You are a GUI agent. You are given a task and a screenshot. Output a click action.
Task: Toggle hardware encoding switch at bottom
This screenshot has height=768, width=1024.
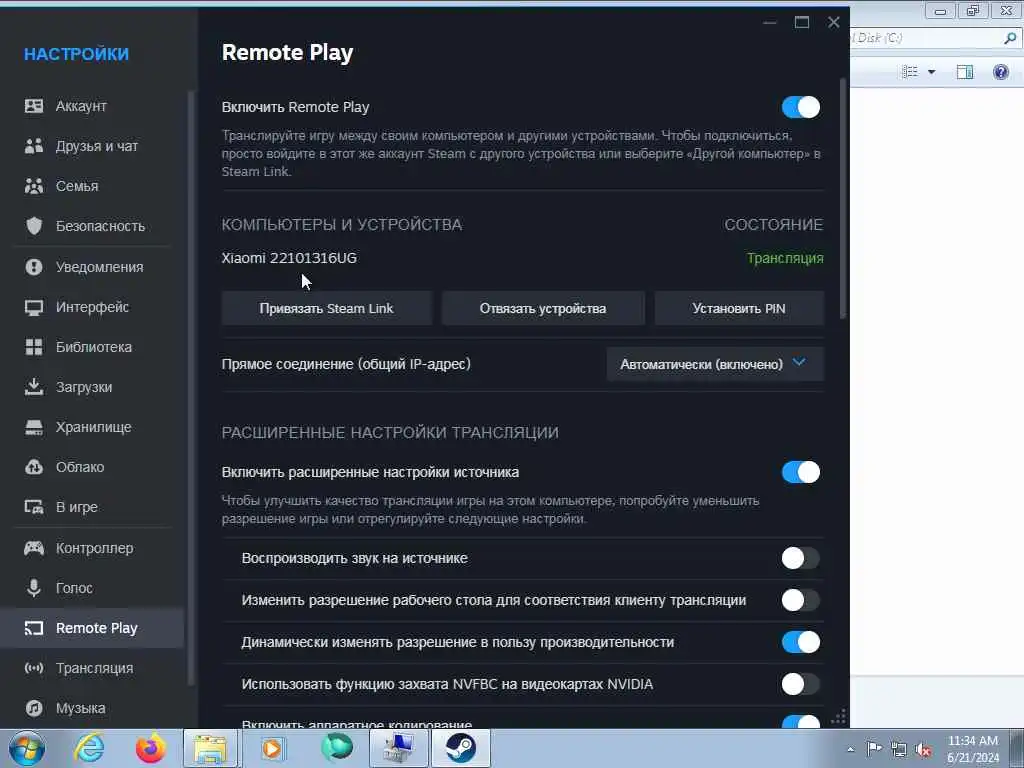pos(801,722)
